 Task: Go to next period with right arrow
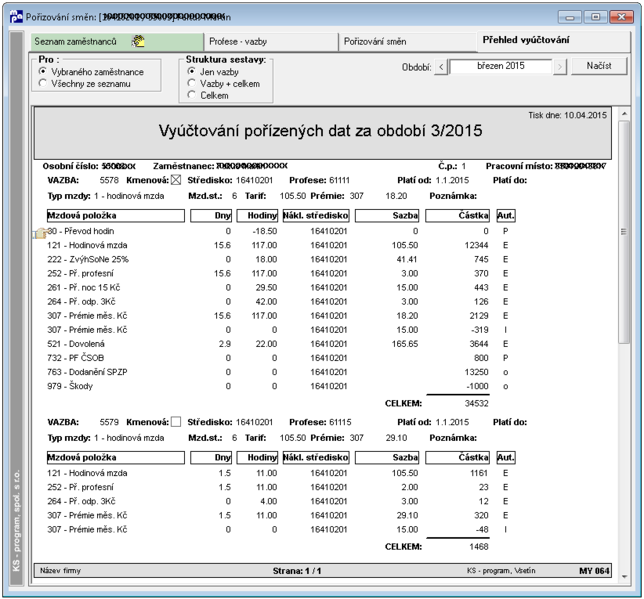click(560, 67)
